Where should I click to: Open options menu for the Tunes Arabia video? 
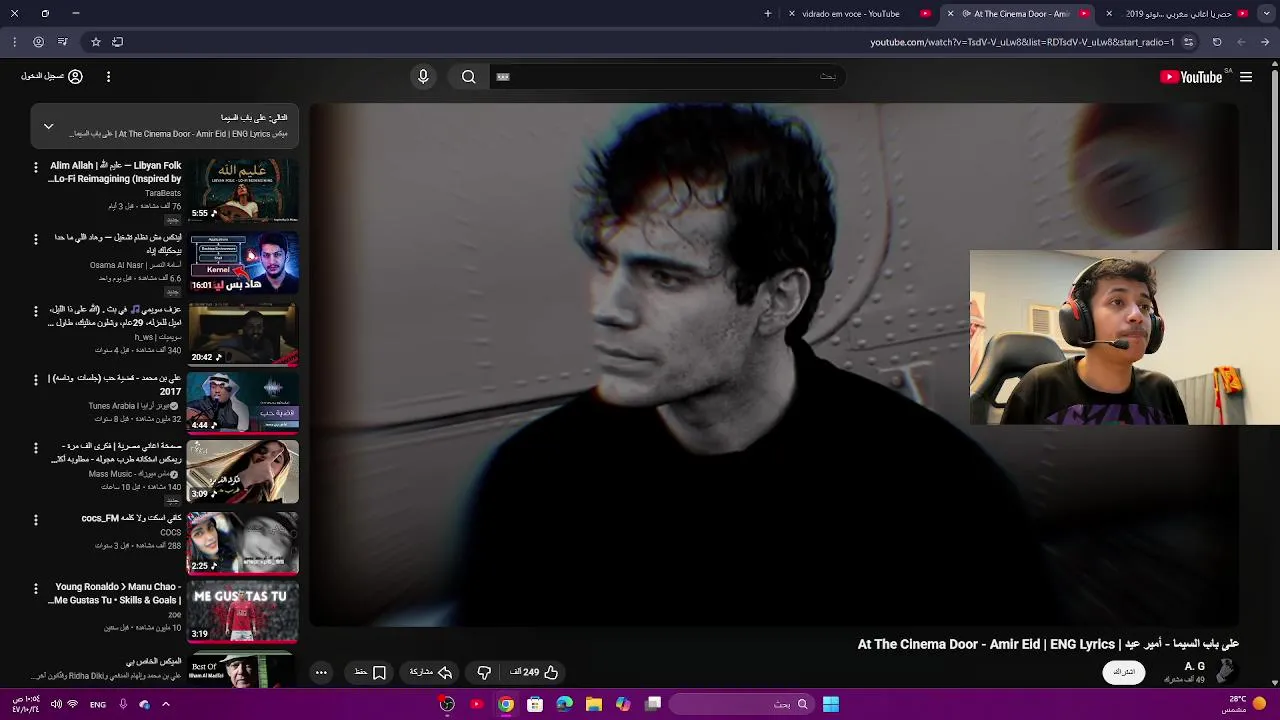pos(36,380)
